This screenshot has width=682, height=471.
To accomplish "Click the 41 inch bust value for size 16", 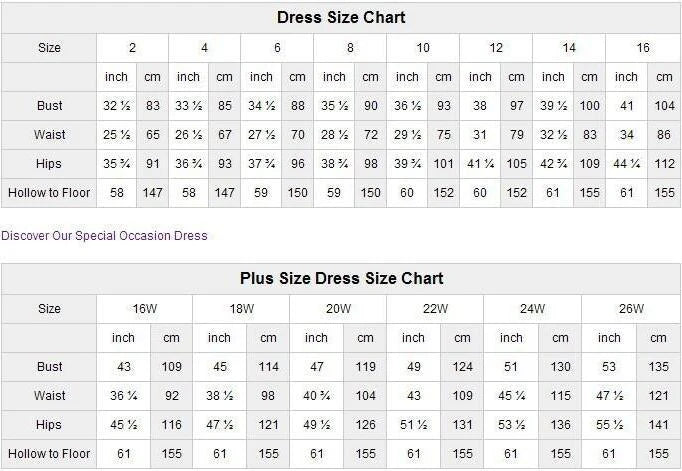I will tap(626, 106).
